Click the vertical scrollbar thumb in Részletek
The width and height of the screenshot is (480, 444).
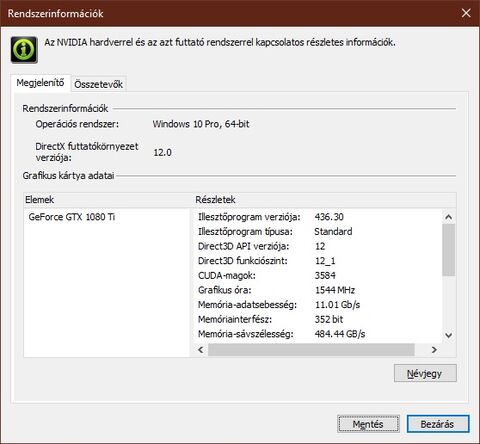point(449,250)
